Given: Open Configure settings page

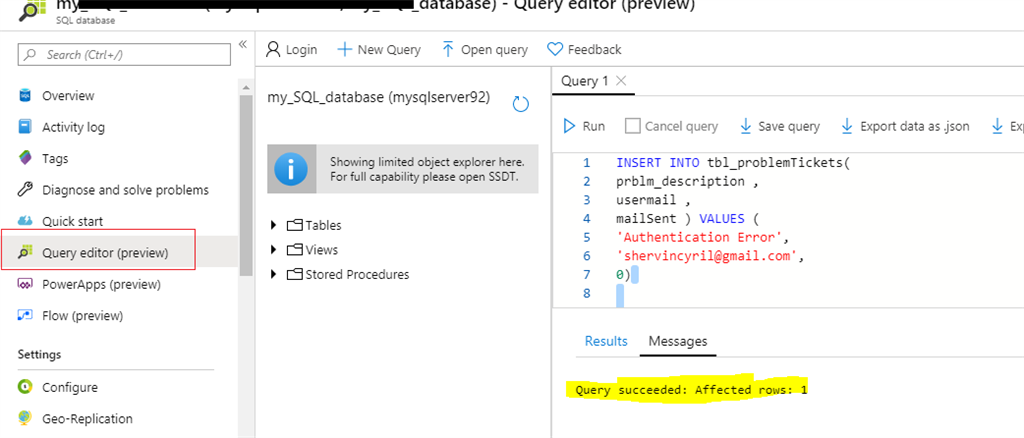Looking at the screenshot, I should click(x=70, y=388).
